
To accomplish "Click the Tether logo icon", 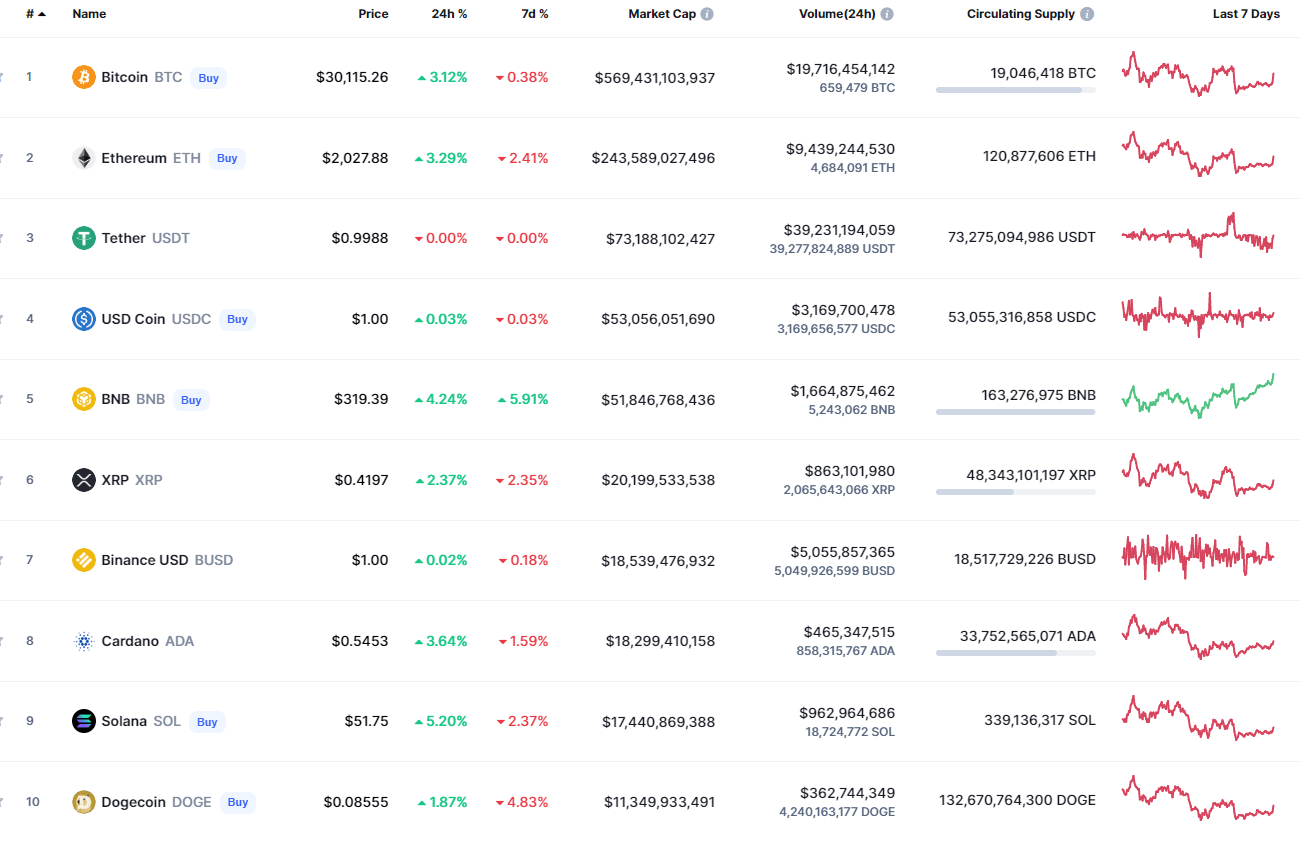I will point(84,238).
